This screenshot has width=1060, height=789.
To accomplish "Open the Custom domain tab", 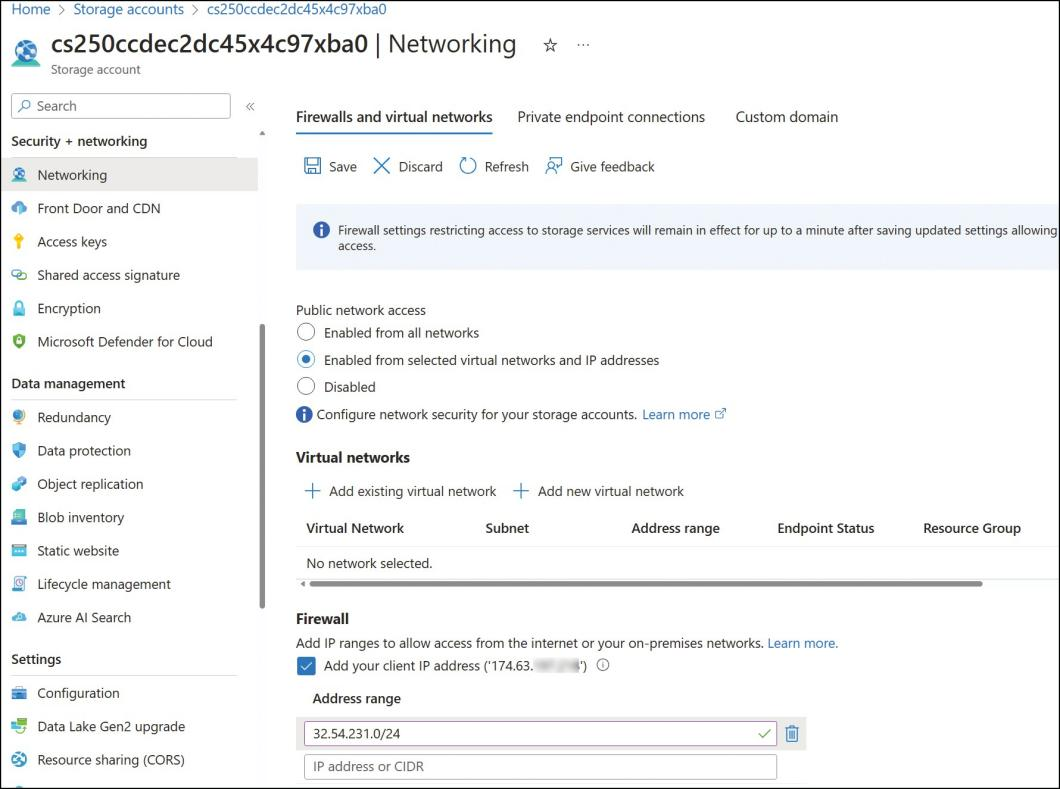I will pos(787,117).
